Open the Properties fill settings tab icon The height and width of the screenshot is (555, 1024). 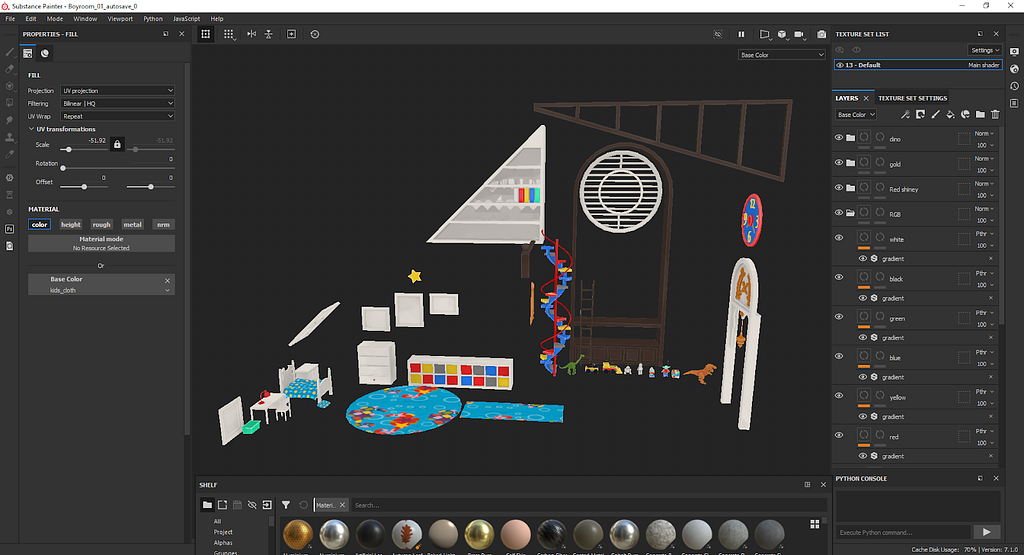point(27,54)
